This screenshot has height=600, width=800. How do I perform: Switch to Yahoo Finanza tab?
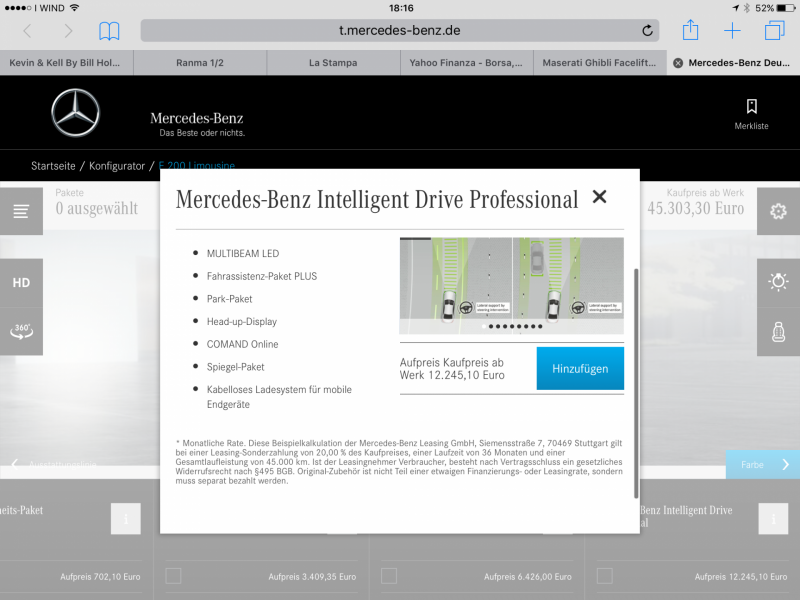(x=466, y=63)
